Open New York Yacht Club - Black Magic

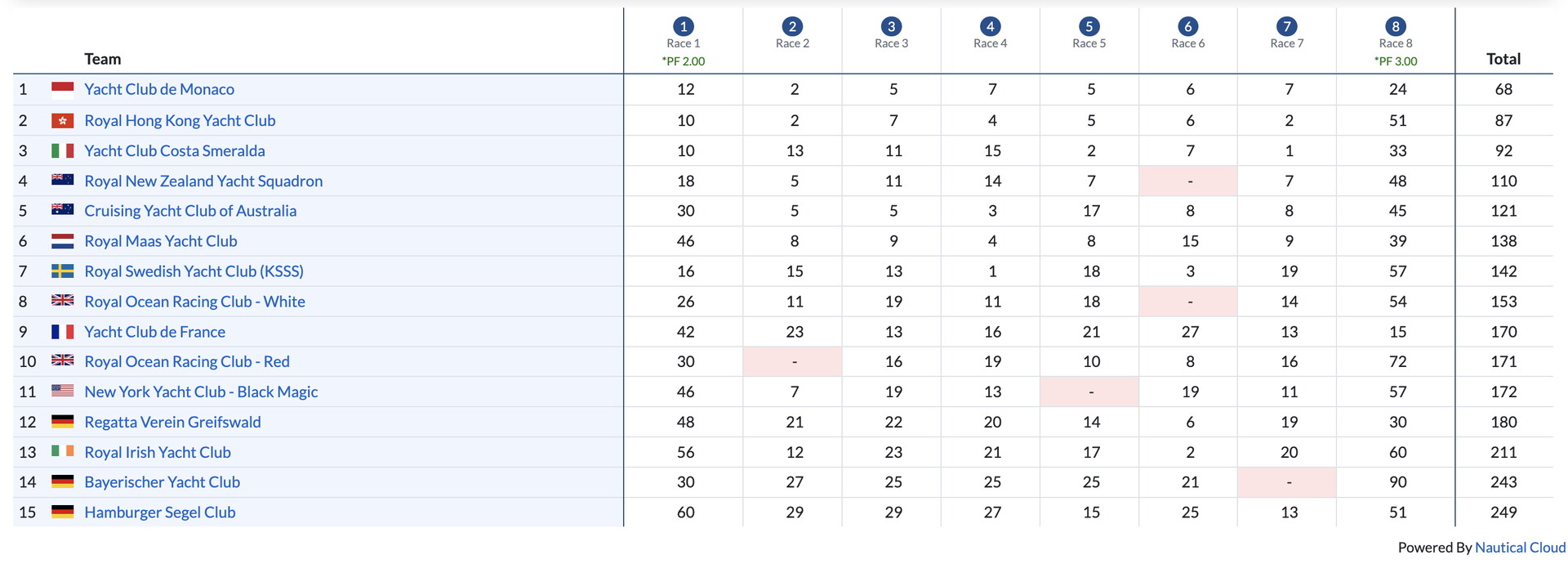coord(201,392)
